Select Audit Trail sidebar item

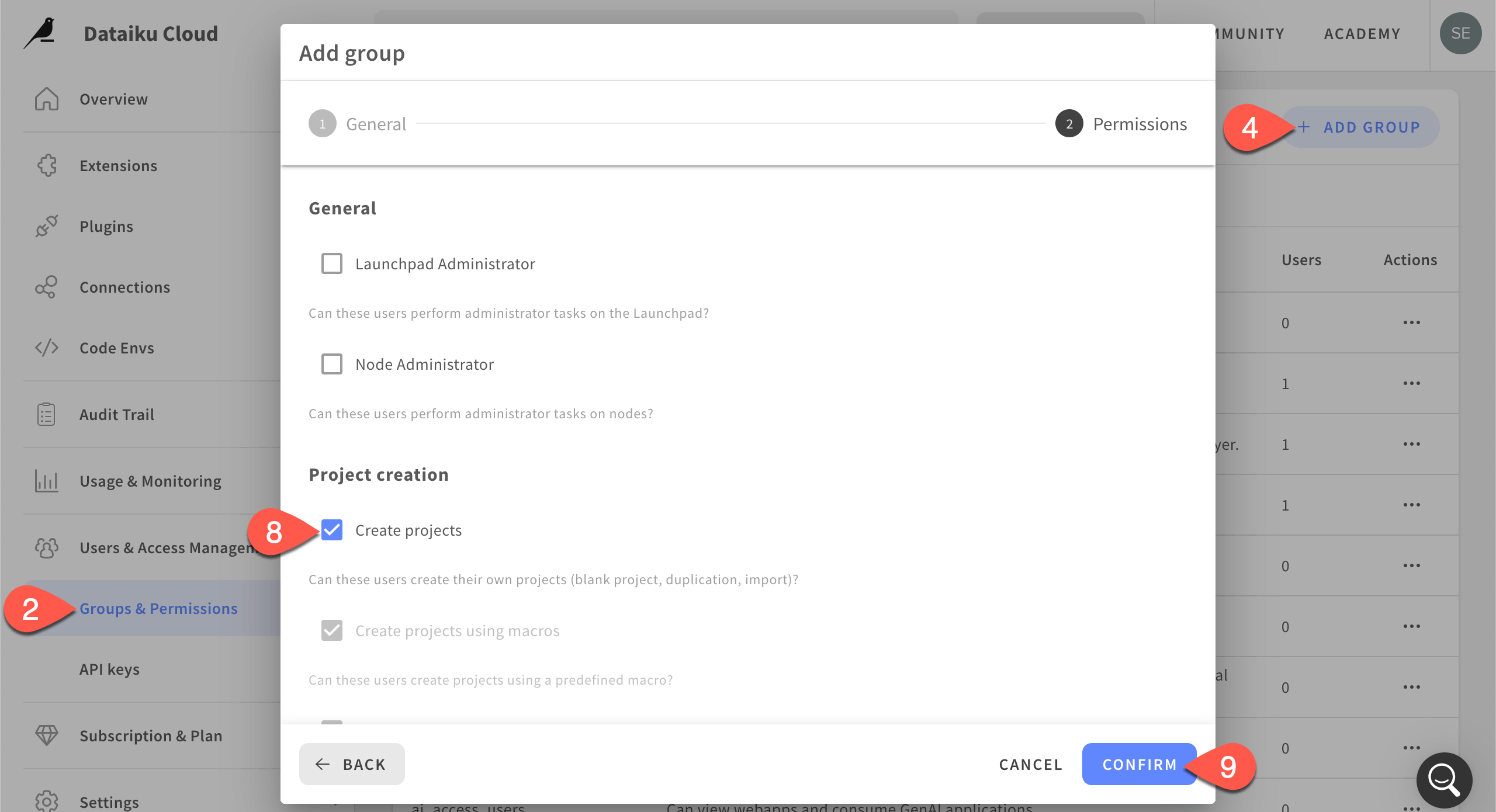[117, 414]
